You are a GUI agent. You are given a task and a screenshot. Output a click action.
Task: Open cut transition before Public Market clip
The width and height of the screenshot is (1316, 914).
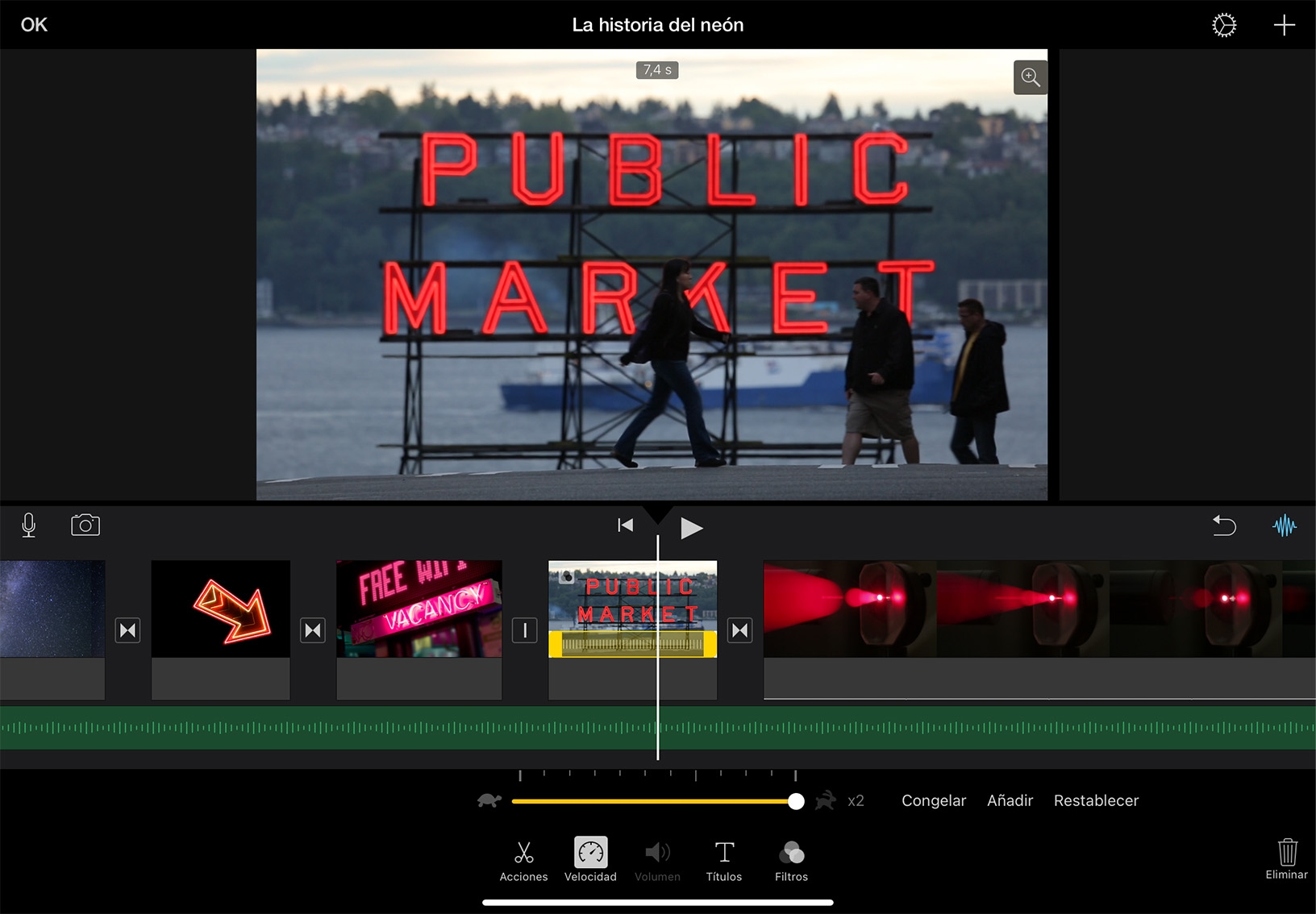(x=525, y=630)
